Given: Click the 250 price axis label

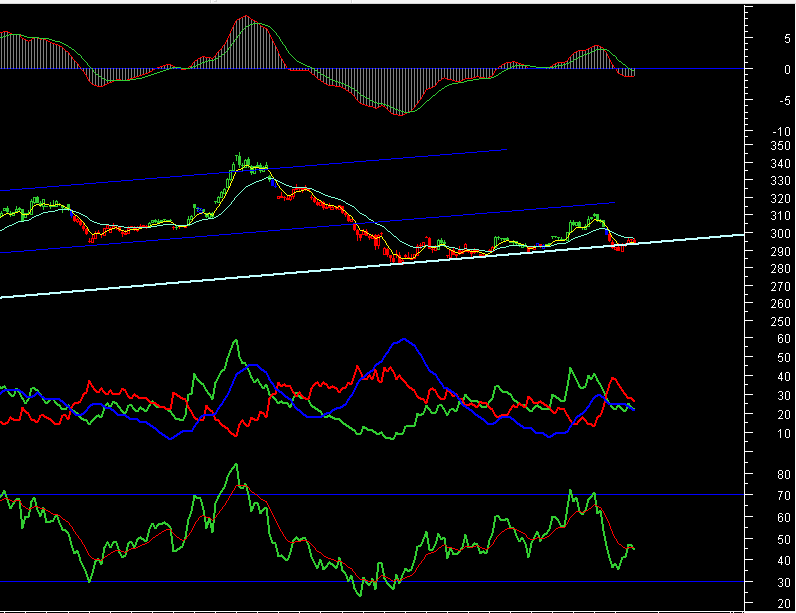Looking at the screenshot, I should [780, 321].
